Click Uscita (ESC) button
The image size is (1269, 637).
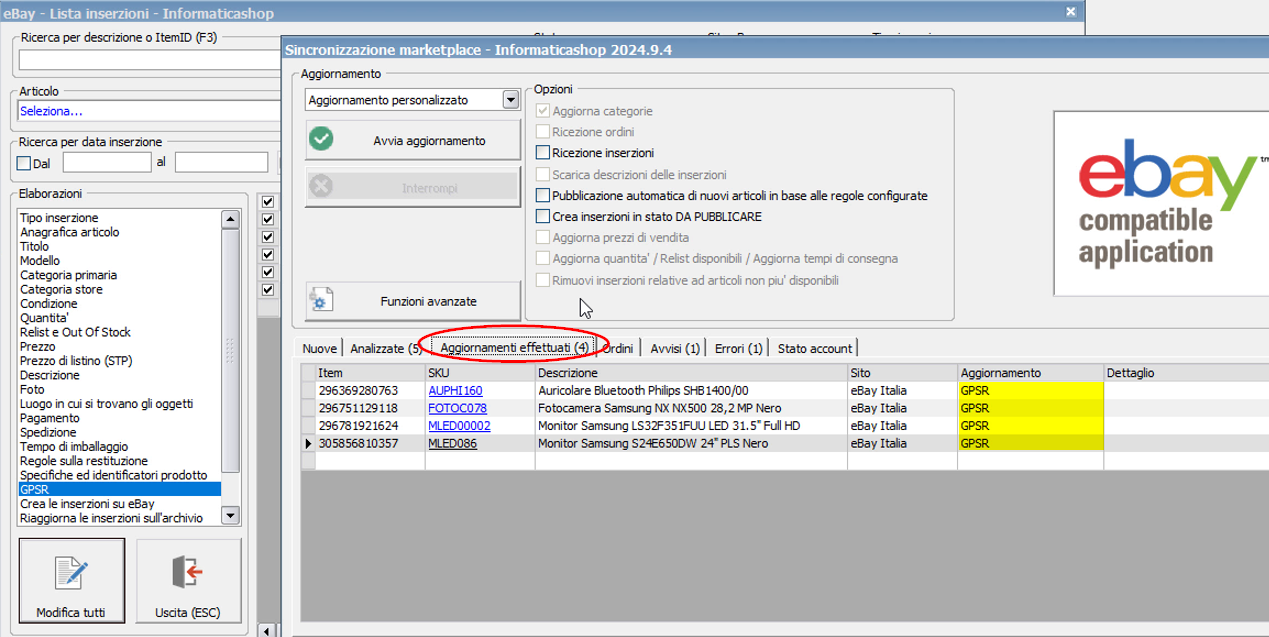point(188,583)
